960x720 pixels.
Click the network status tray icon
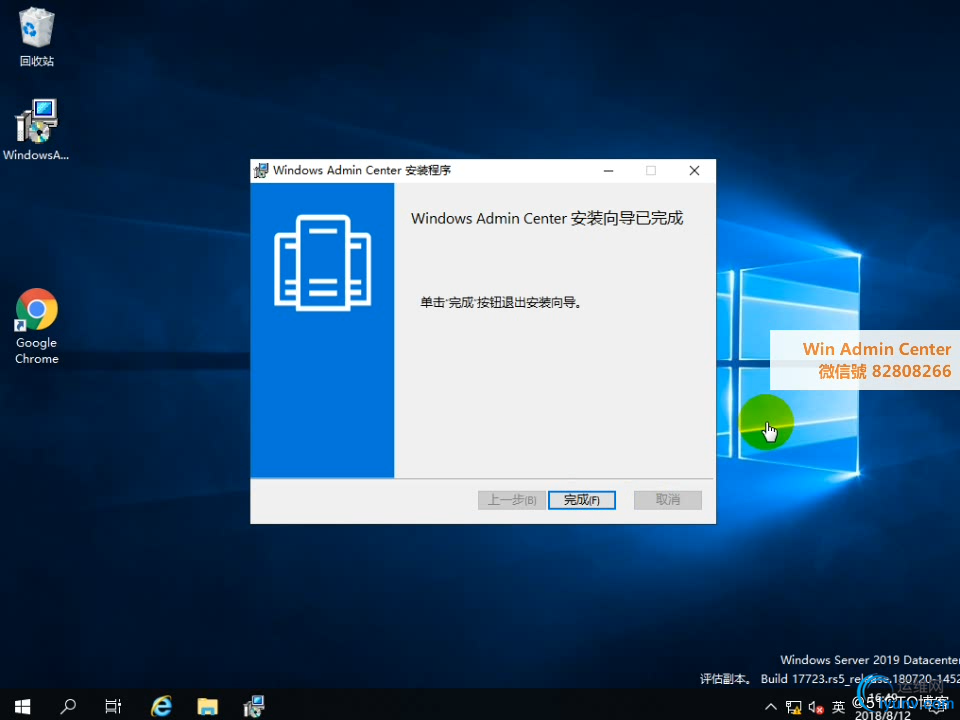[793, 707]
